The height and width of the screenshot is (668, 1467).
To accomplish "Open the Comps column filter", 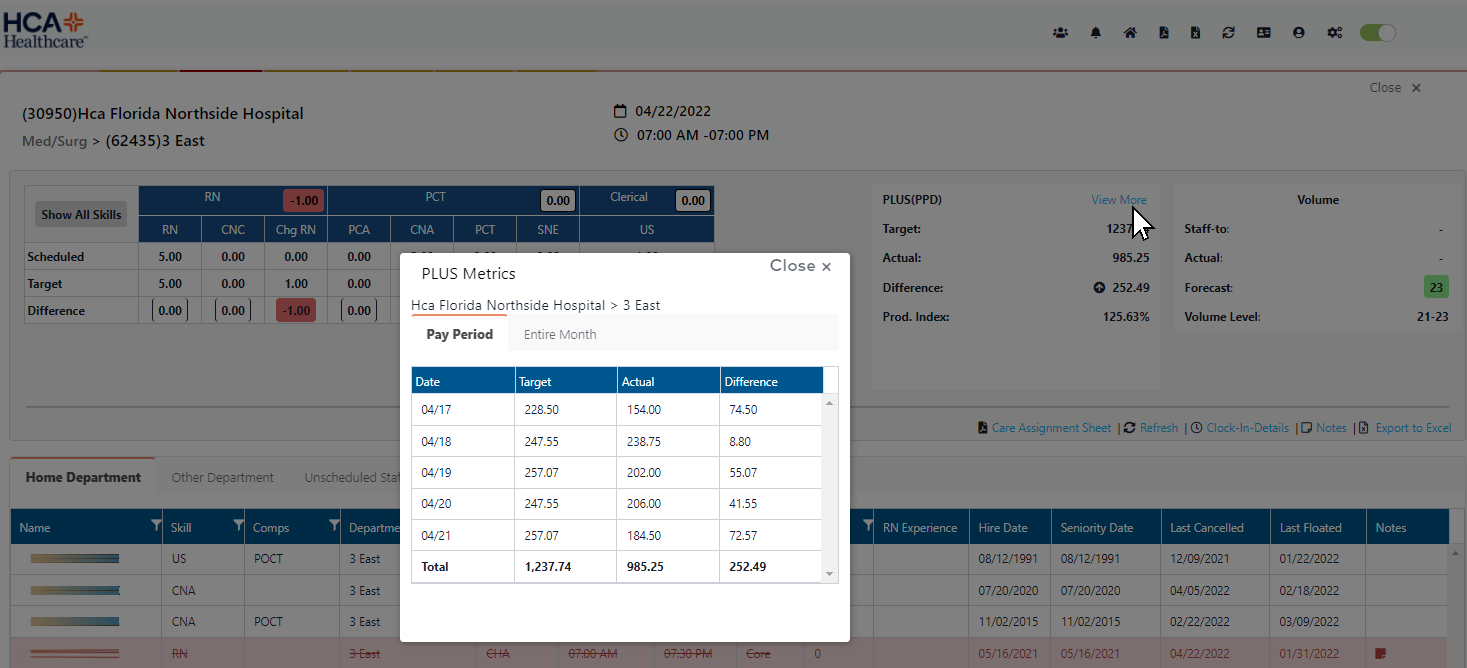I will [x=333, y=526].
